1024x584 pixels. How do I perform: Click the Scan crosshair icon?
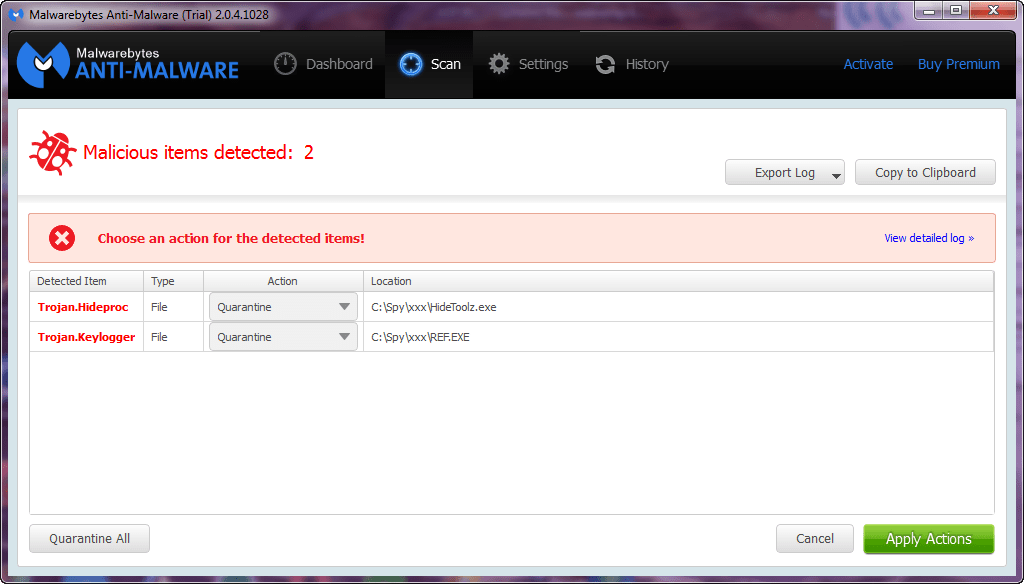[x=411, y=64]
